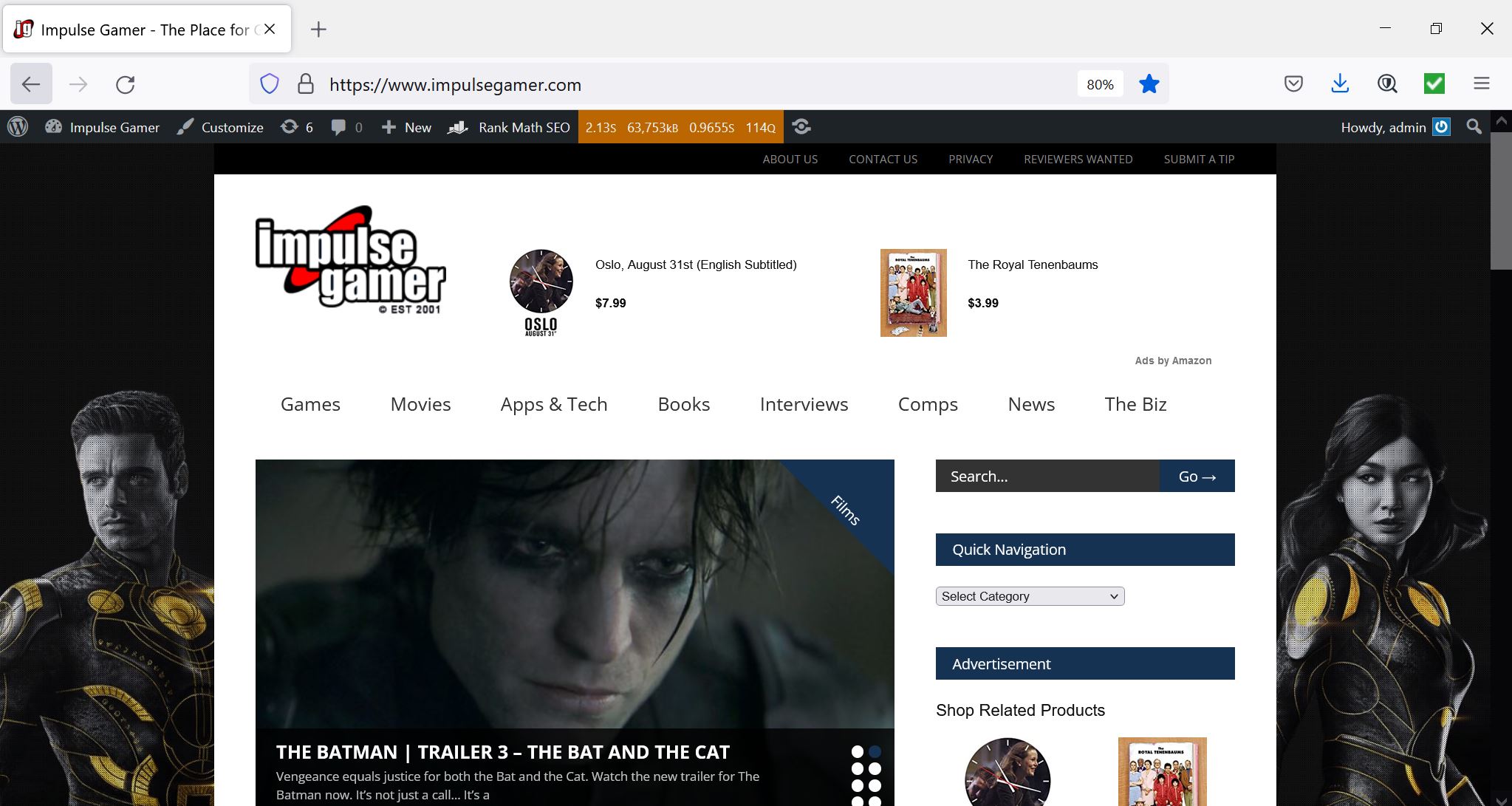Click the Oslo clock poster in sidebar ad
Viewport: 1512px width, 806px height.
click(x=1008, y=771)
